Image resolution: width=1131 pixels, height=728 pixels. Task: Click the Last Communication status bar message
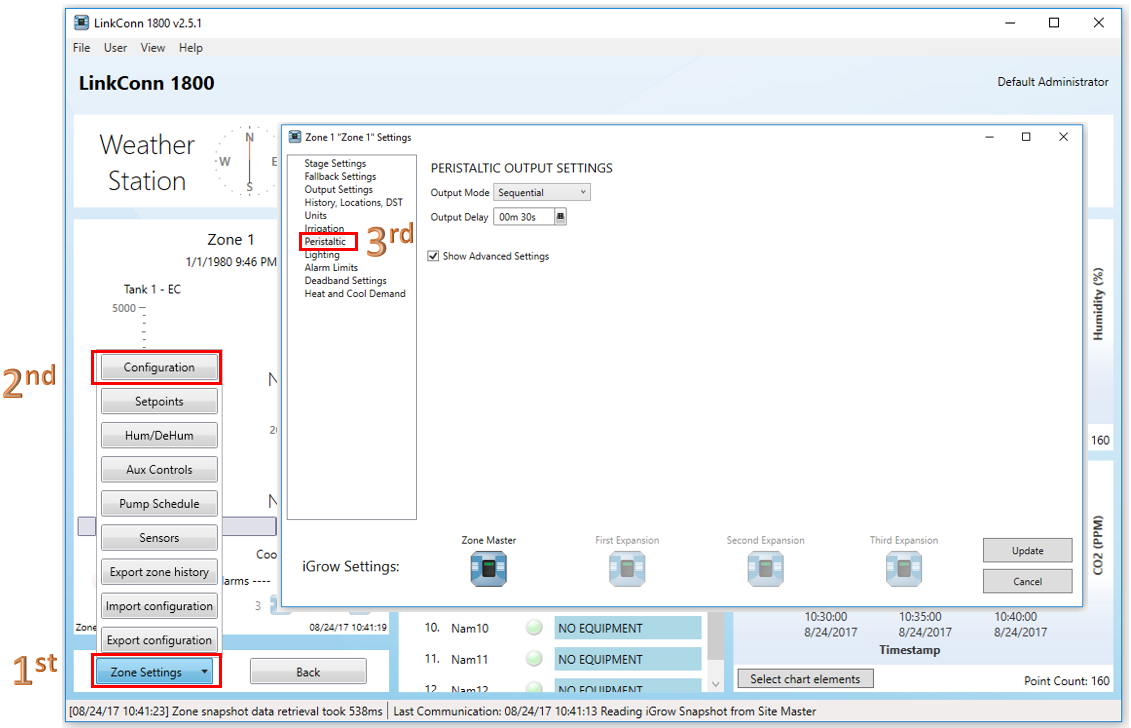(604, 711)
